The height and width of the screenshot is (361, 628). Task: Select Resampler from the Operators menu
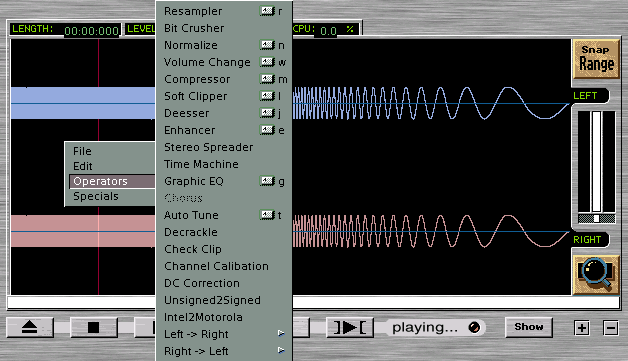point(224,11)
